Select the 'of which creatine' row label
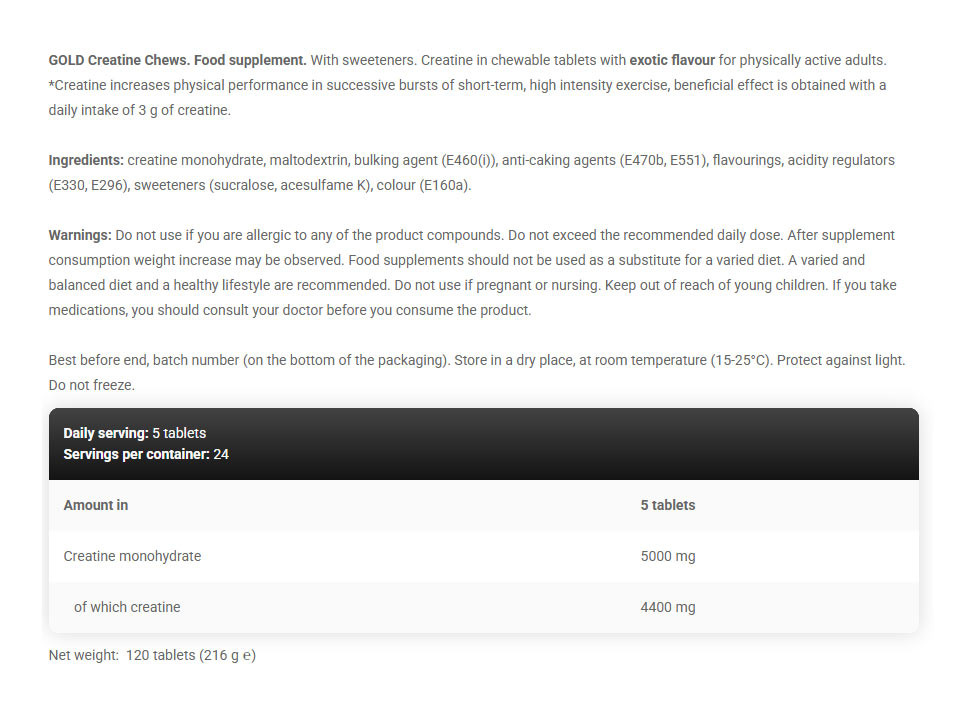Screen dimensions: 975x718 click(127, 607)
